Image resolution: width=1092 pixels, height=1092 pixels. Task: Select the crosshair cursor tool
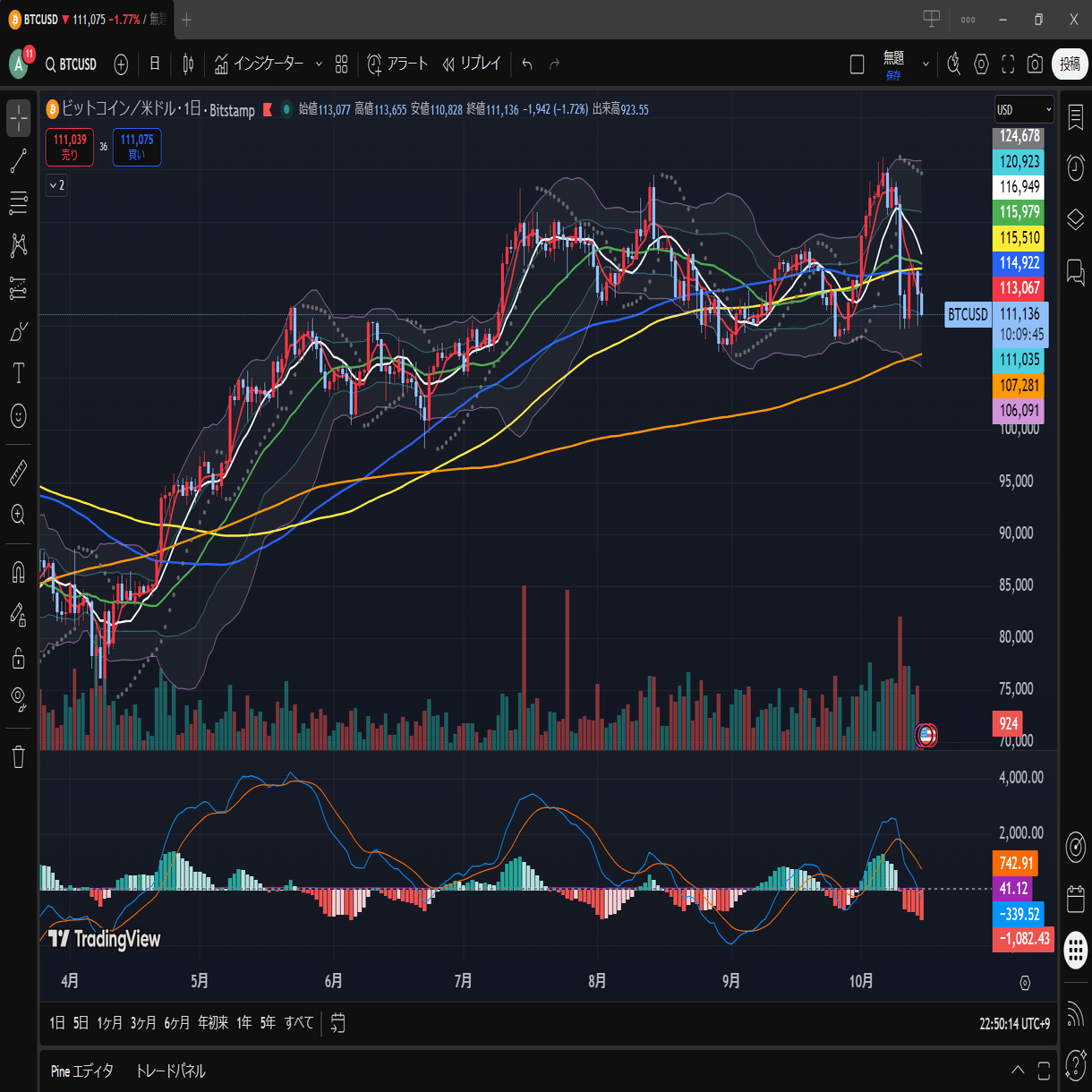[18, 118]
